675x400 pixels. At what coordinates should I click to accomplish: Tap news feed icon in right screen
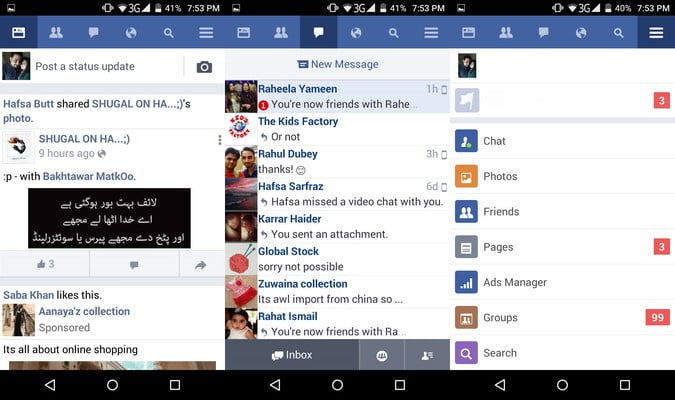[468, 33]
